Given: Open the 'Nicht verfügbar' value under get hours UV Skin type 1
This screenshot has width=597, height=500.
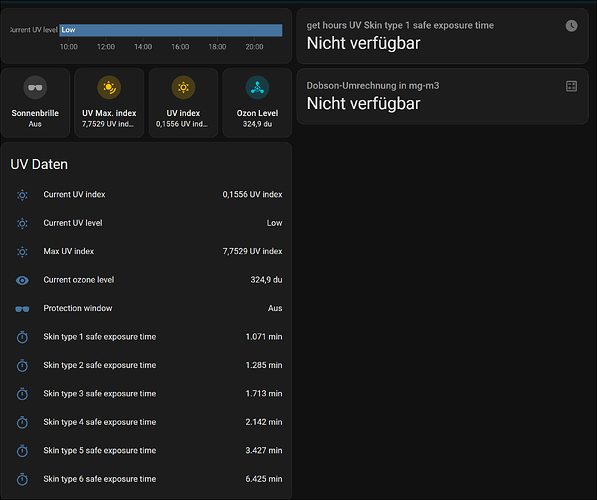Looking at the screenshot, I should pyautogui.click(x=364, y=43).
